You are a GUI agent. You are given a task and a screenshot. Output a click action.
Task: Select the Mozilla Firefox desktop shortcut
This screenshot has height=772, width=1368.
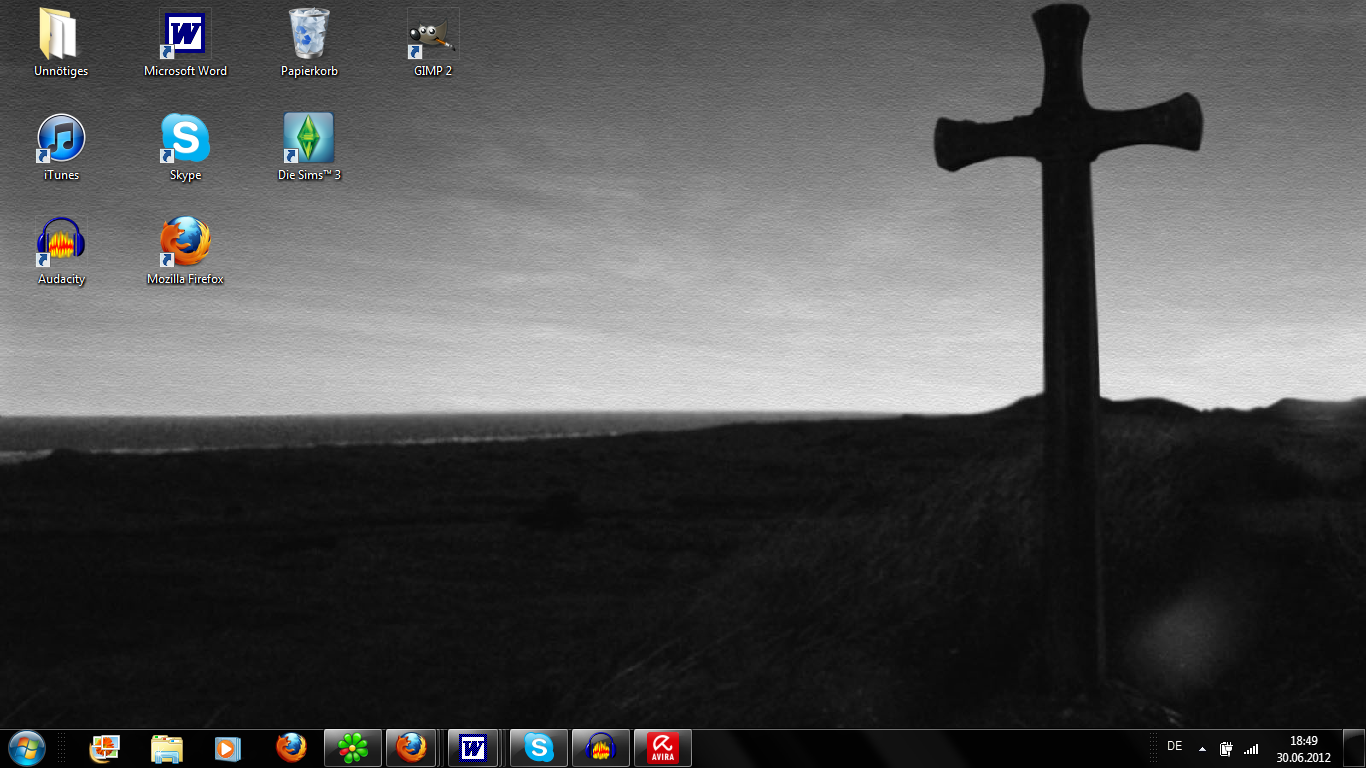click(185, 252)
